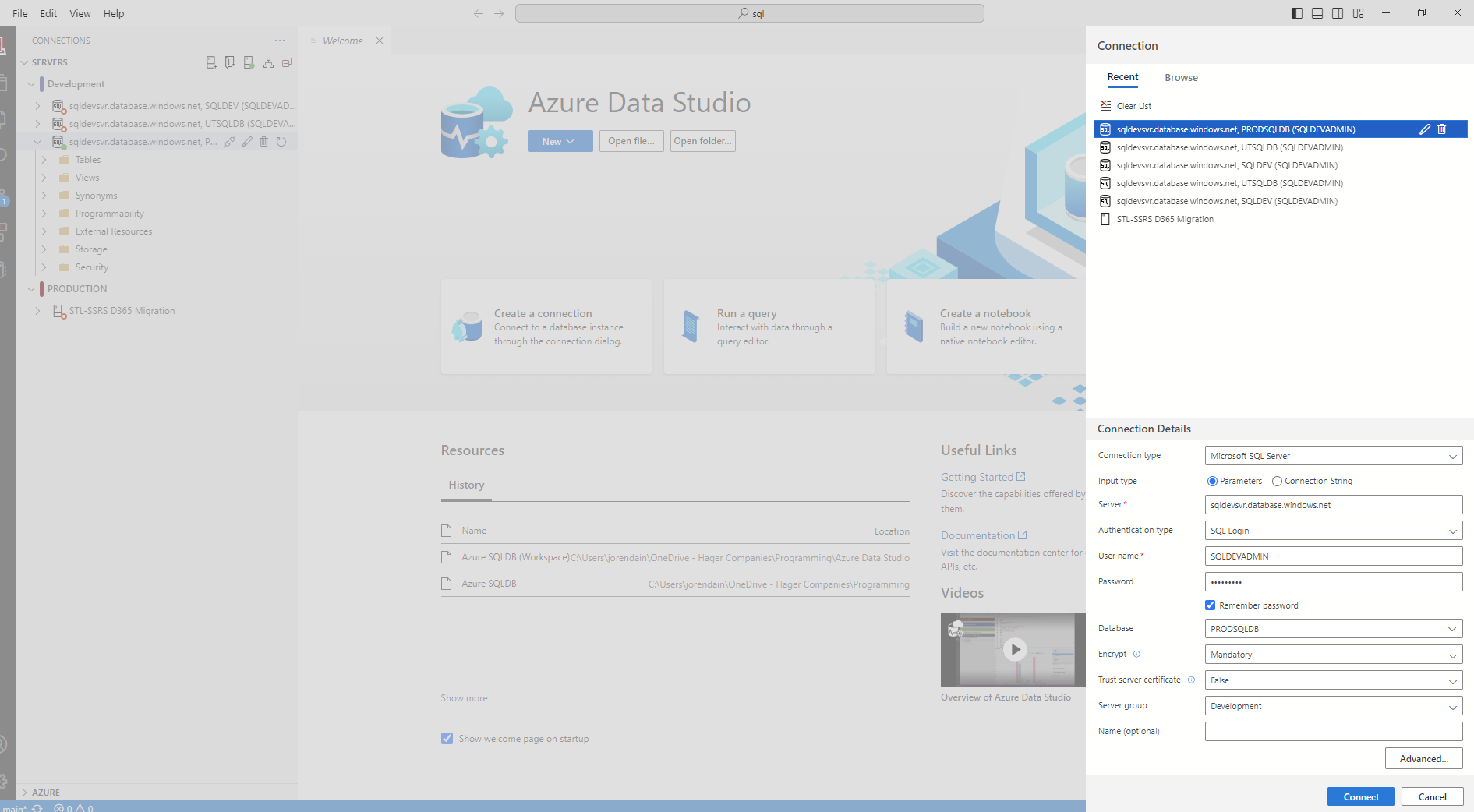Open the Documentation link
1474x812 pixels.
[984, 535]
